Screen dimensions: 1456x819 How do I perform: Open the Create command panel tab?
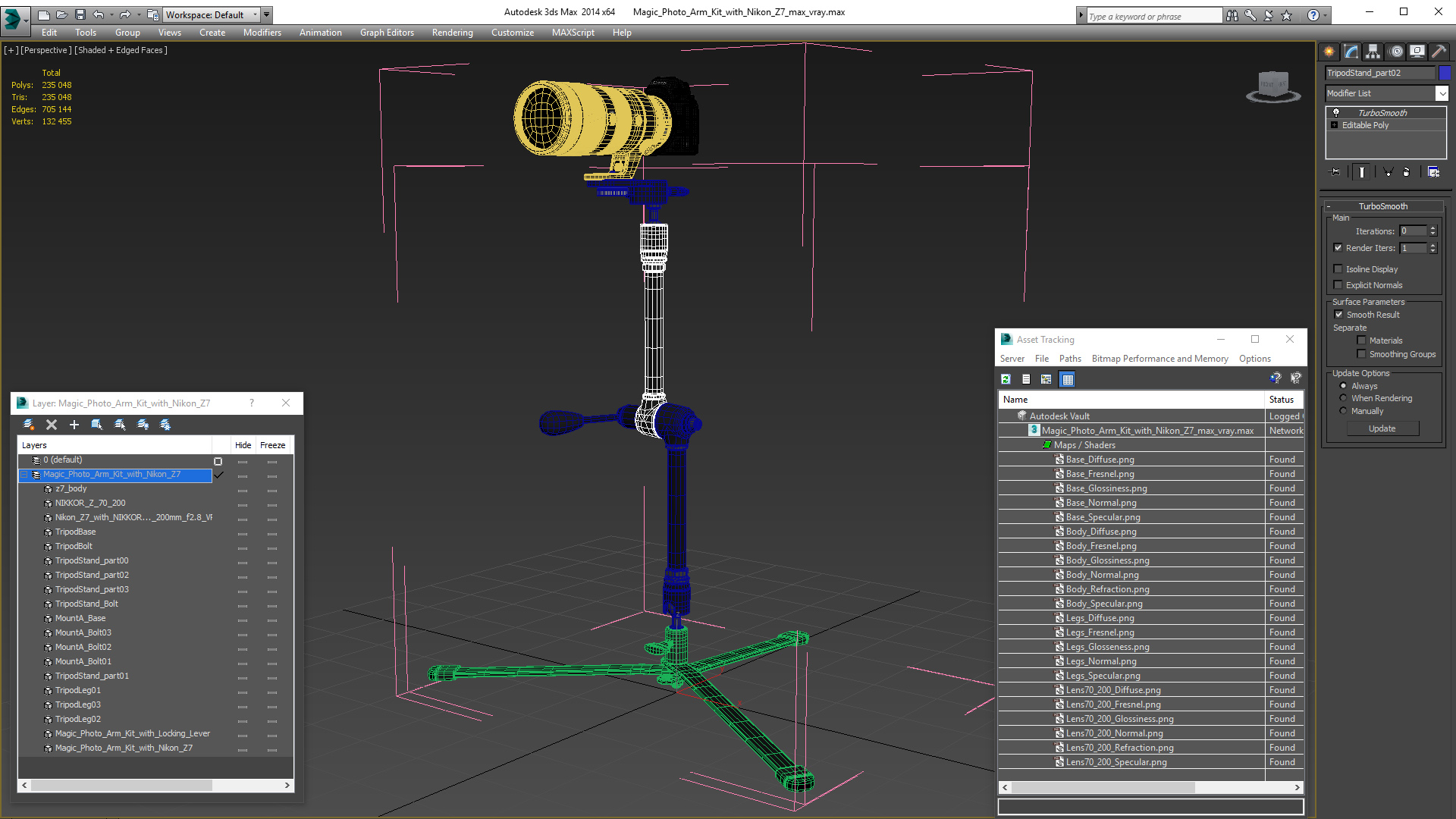coord(1329,52)
